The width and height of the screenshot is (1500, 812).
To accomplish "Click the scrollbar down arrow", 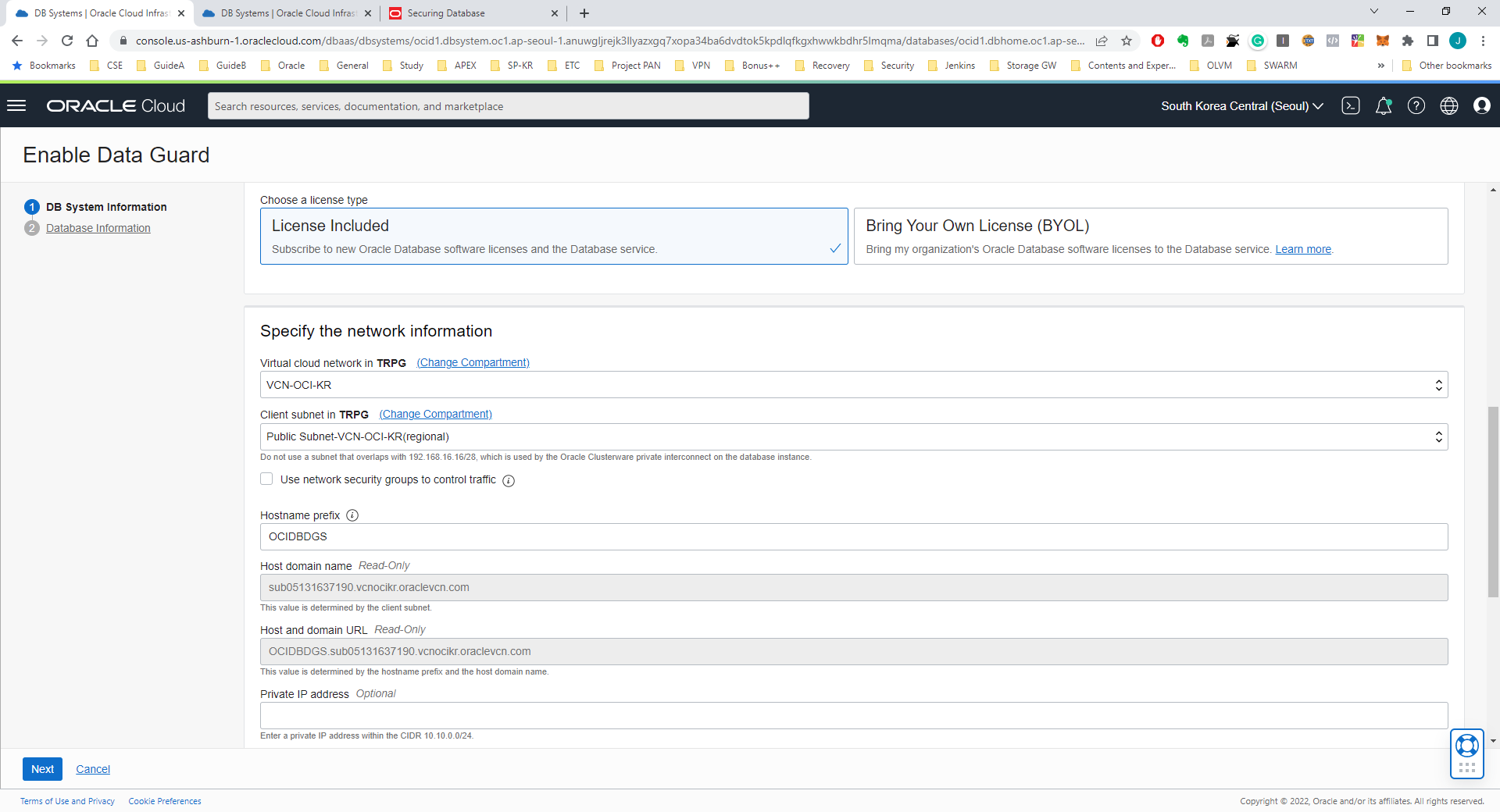I will pyautogui.click(x=1493, y=741).
